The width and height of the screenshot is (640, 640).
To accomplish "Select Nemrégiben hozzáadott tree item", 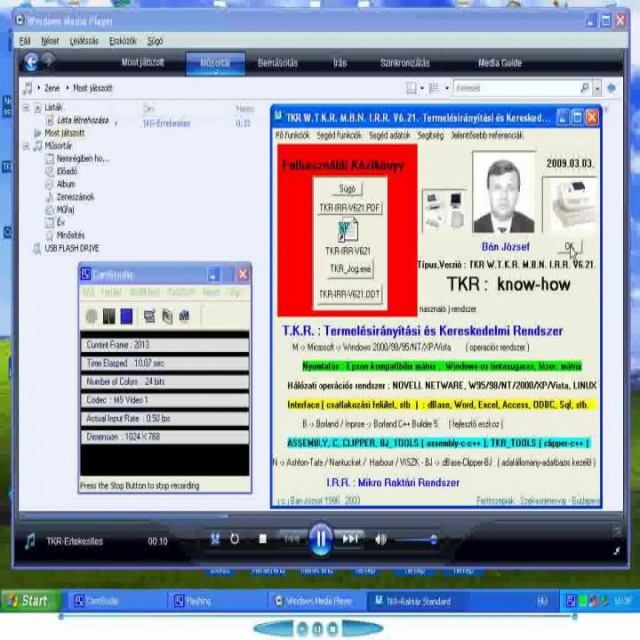I will [83, 158].
